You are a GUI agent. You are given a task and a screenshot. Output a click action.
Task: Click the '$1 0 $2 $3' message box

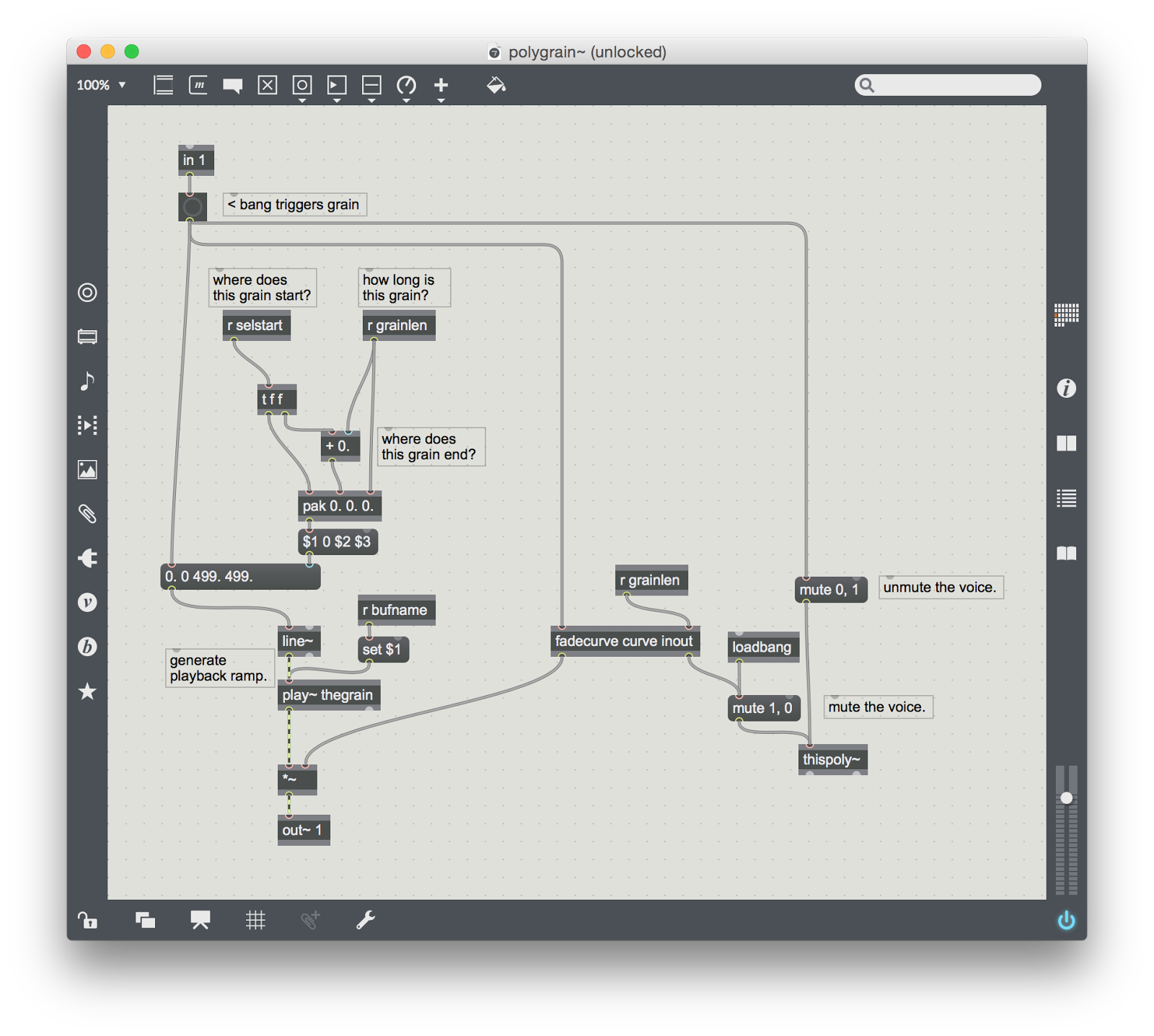(338, 541)
